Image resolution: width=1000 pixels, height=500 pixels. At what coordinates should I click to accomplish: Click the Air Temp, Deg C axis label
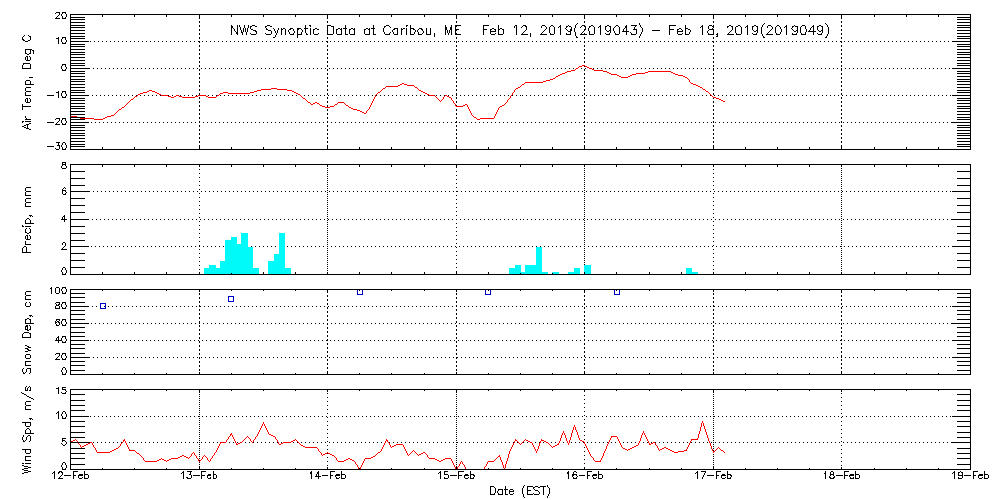[x=27, y=82]
